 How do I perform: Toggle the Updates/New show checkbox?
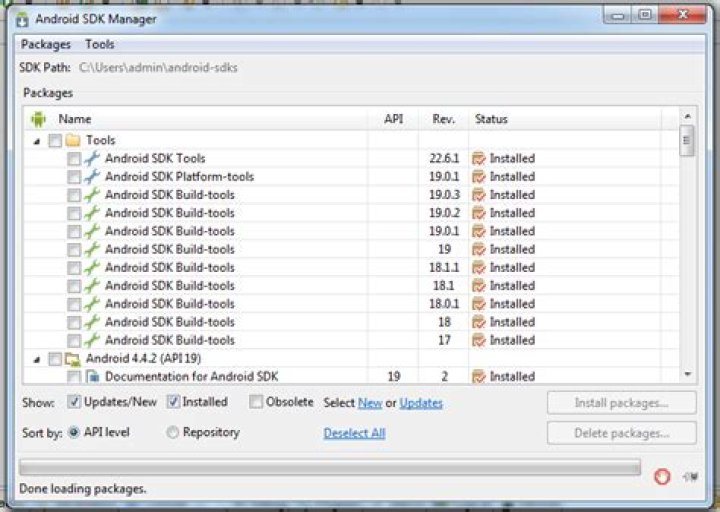click(73, 402)
